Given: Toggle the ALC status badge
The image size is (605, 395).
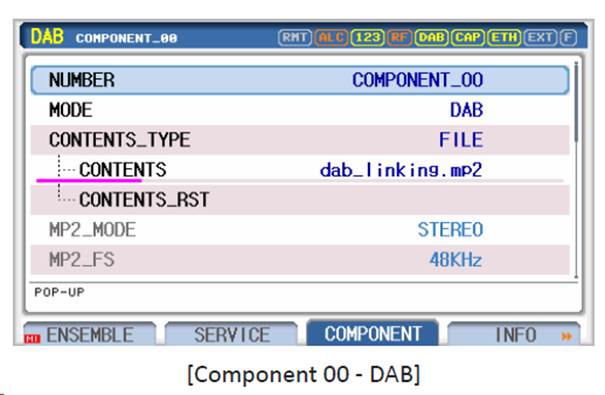Looking at the screenshot, I should pyautogui.click(x=331, y=37).
